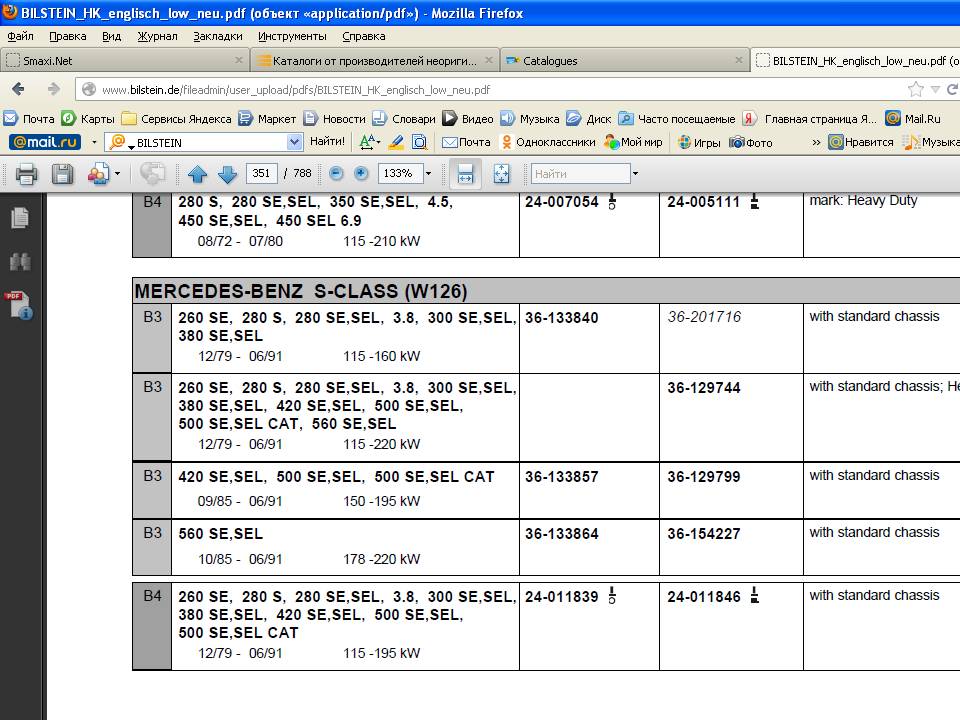Expand the 133% zoom level dropdown
Viewport: 960px width, 720px height.
point(428,174)
